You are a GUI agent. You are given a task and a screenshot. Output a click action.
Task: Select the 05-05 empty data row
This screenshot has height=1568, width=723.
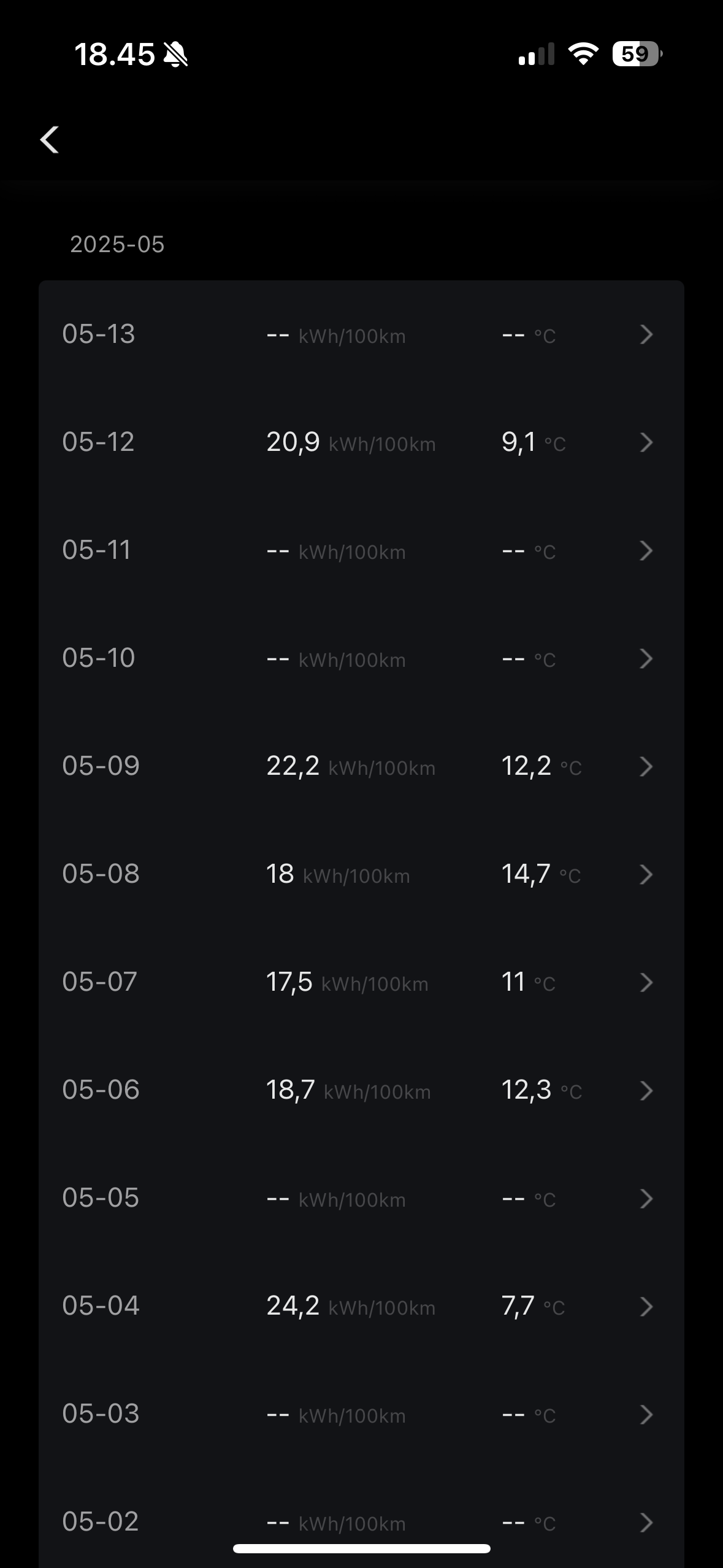pos(361,1199)
